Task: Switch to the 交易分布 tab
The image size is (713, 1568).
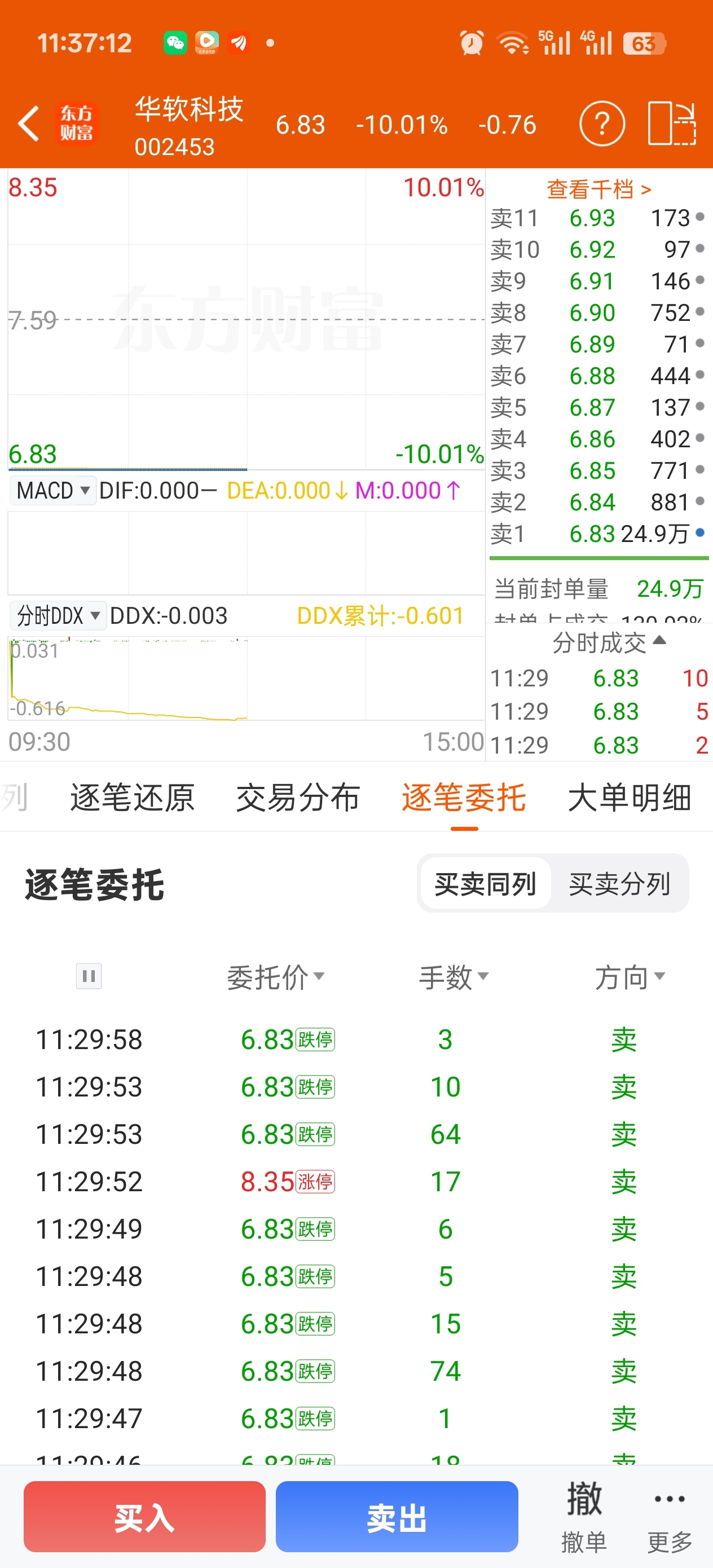Action: [x=298, y=798]
